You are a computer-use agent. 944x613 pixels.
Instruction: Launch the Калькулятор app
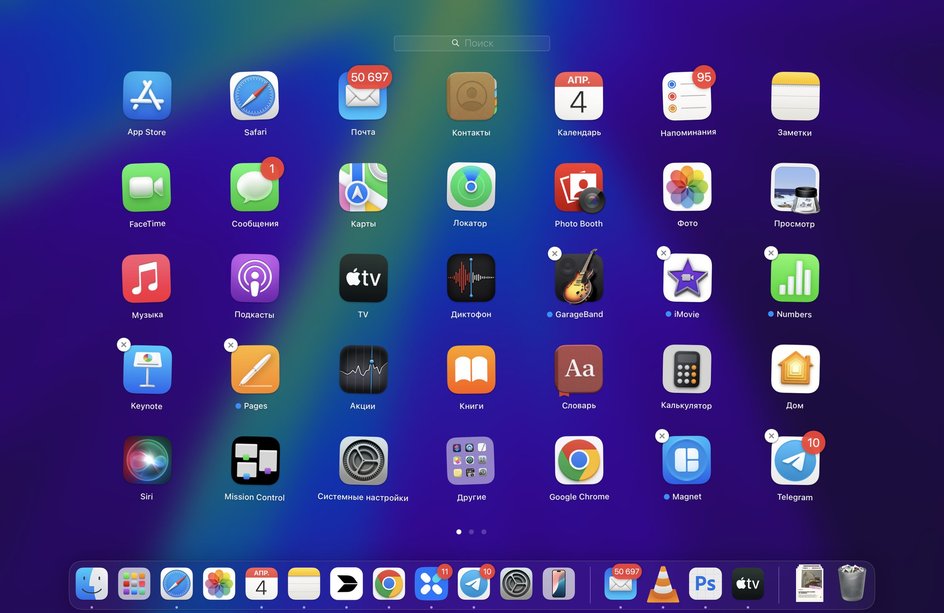[687, 370]
